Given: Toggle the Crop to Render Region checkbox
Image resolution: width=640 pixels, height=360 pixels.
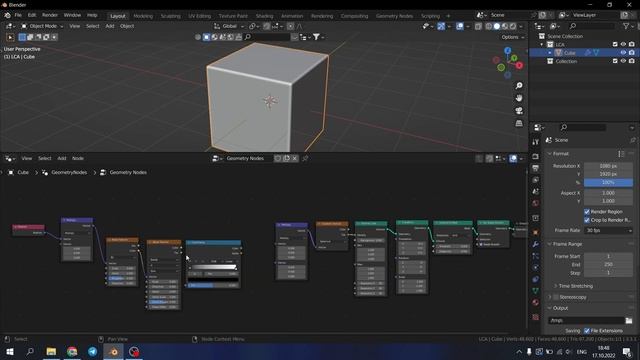Looking at the screenshot, I should 587,220.
